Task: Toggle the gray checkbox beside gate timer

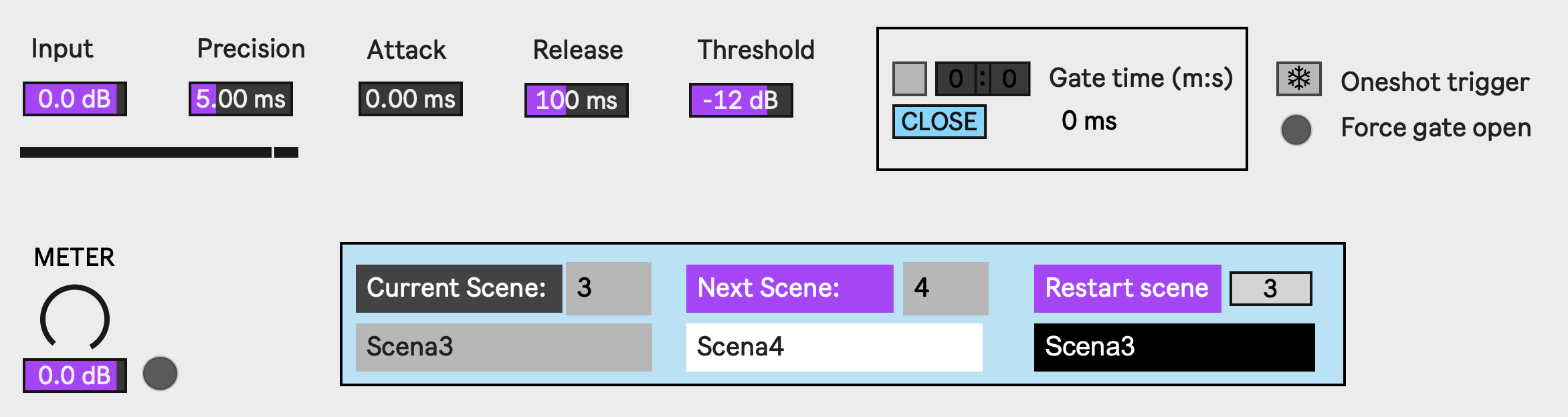Action: pos(910,79)
